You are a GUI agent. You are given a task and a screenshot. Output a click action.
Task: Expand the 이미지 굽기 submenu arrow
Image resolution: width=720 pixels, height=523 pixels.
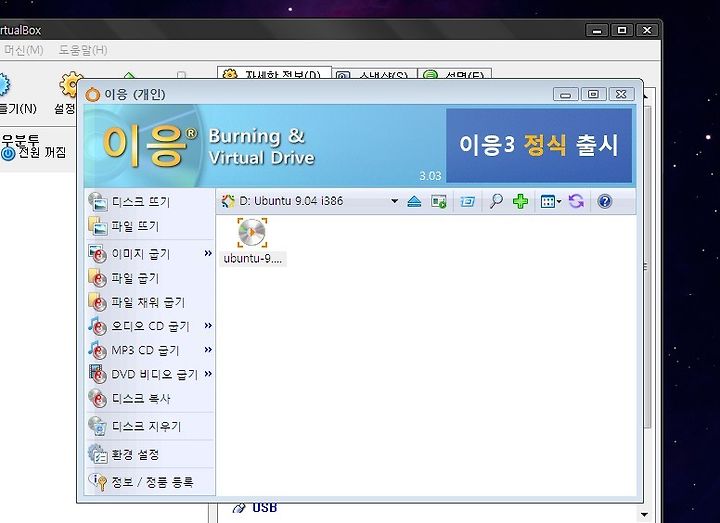[208, 253]
